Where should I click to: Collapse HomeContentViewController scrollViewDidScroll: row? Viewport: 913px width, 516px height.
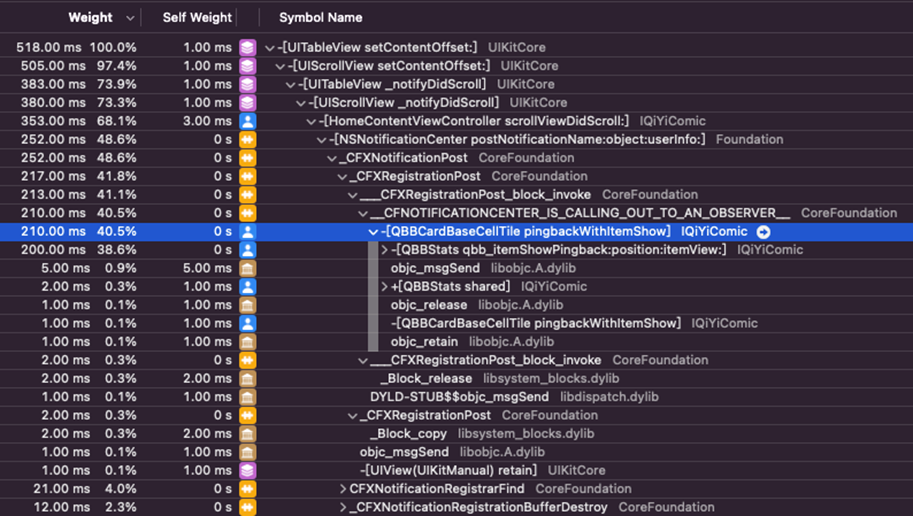311,122
